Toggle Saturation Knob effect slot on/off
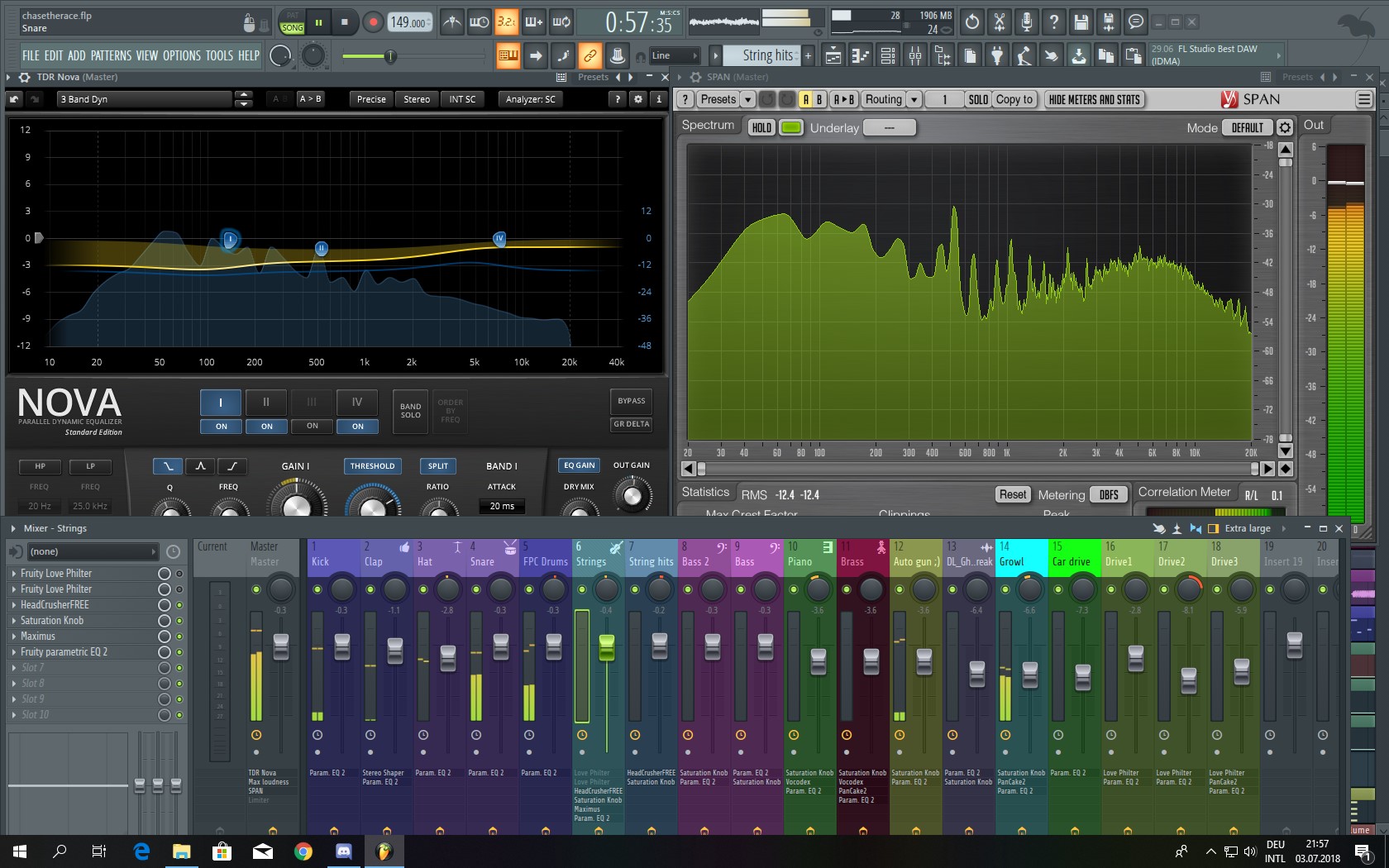 [179, 620]
